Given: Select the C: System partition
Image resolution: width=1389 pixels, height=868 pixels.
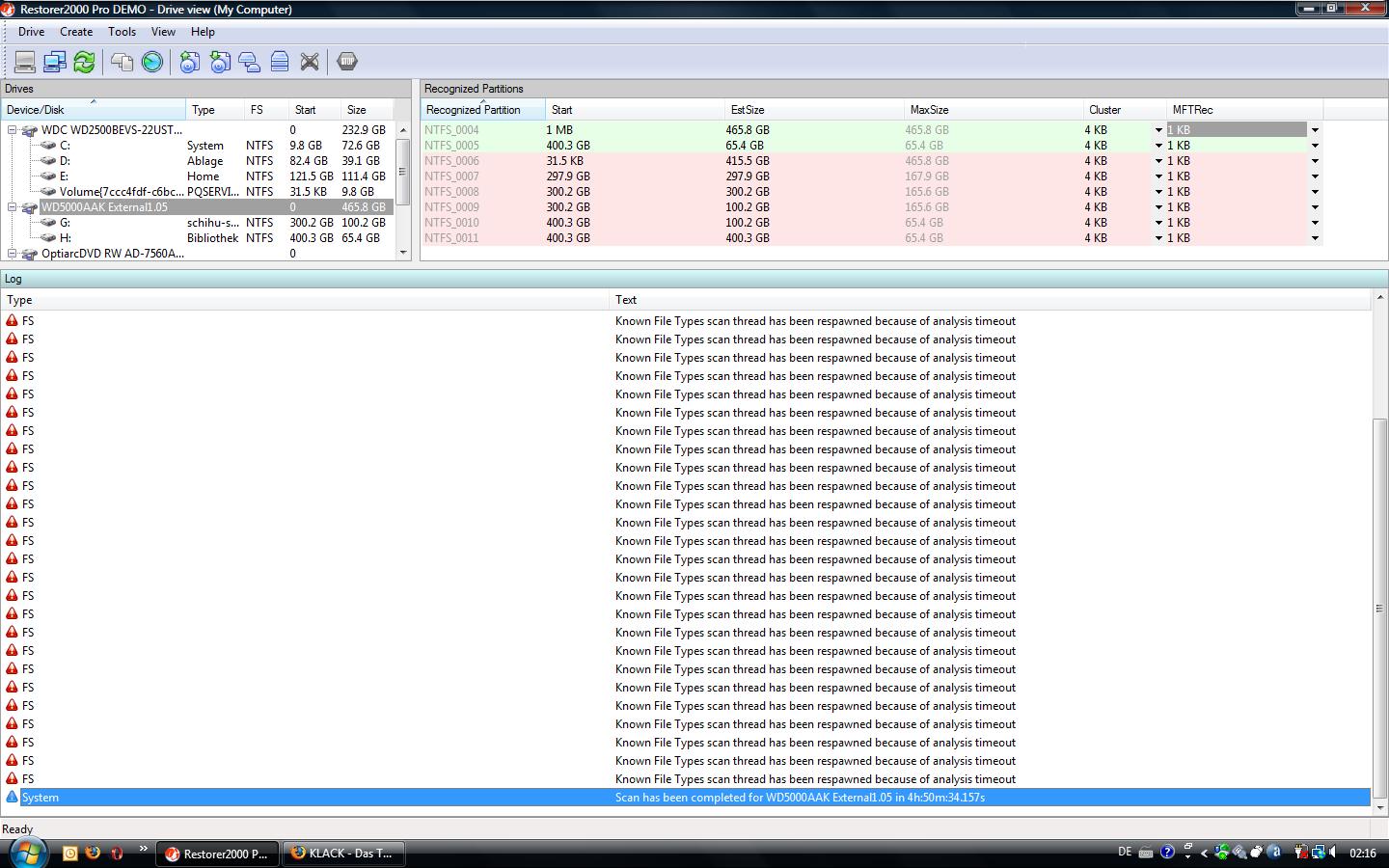Looking at the screenshot, I should coord(198,146).
